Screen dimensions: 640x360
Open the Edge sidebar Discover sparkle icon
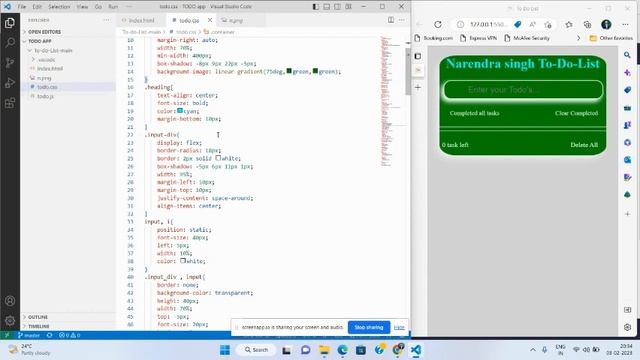(627, 73)
